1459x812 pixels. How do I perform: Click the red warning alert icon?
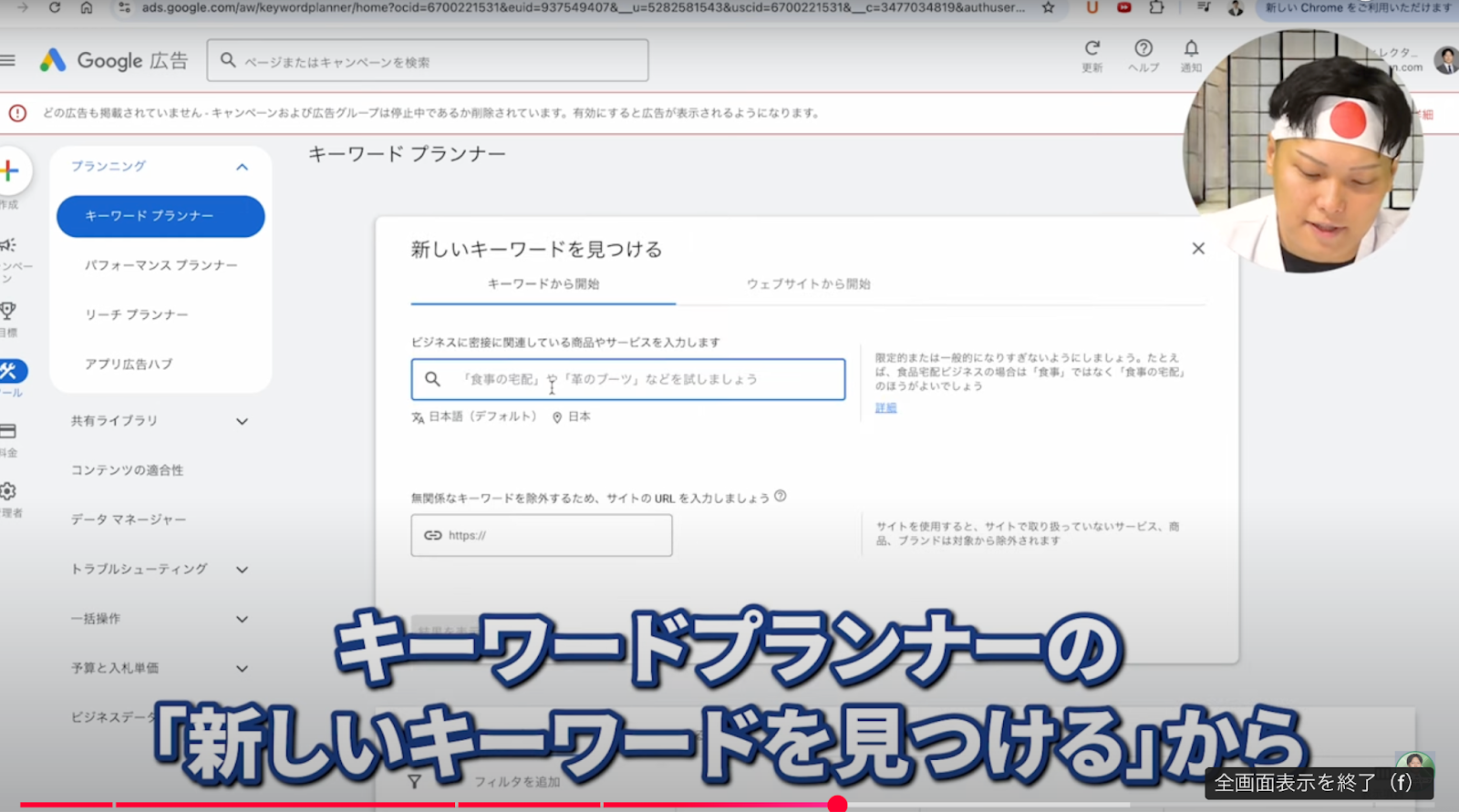(17, 113)
